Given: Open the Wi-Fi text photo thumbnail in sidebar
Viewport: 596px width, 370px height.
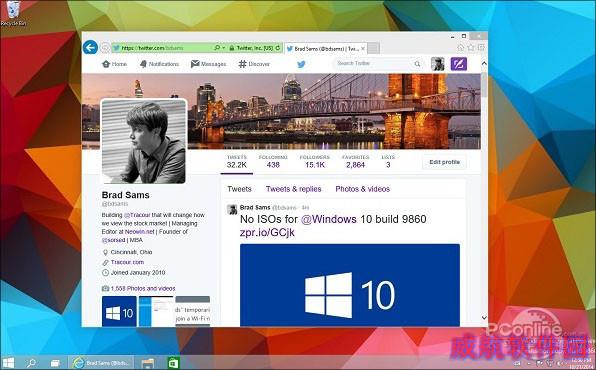Looking at the screenshot, I should [x=193, y=311].
